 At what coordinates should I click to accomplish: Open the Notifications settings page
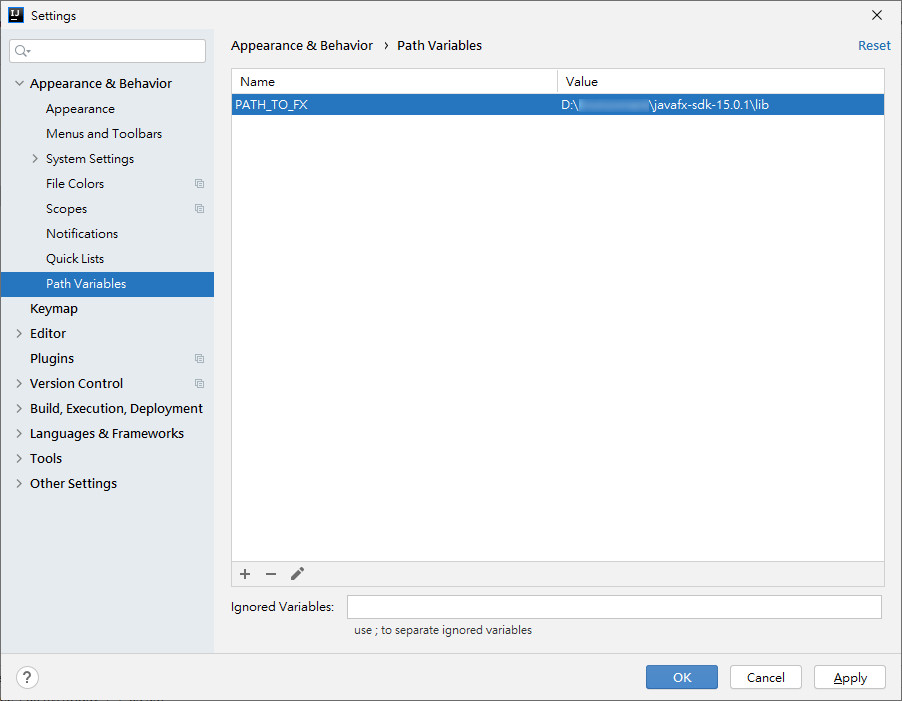point(82,234)
